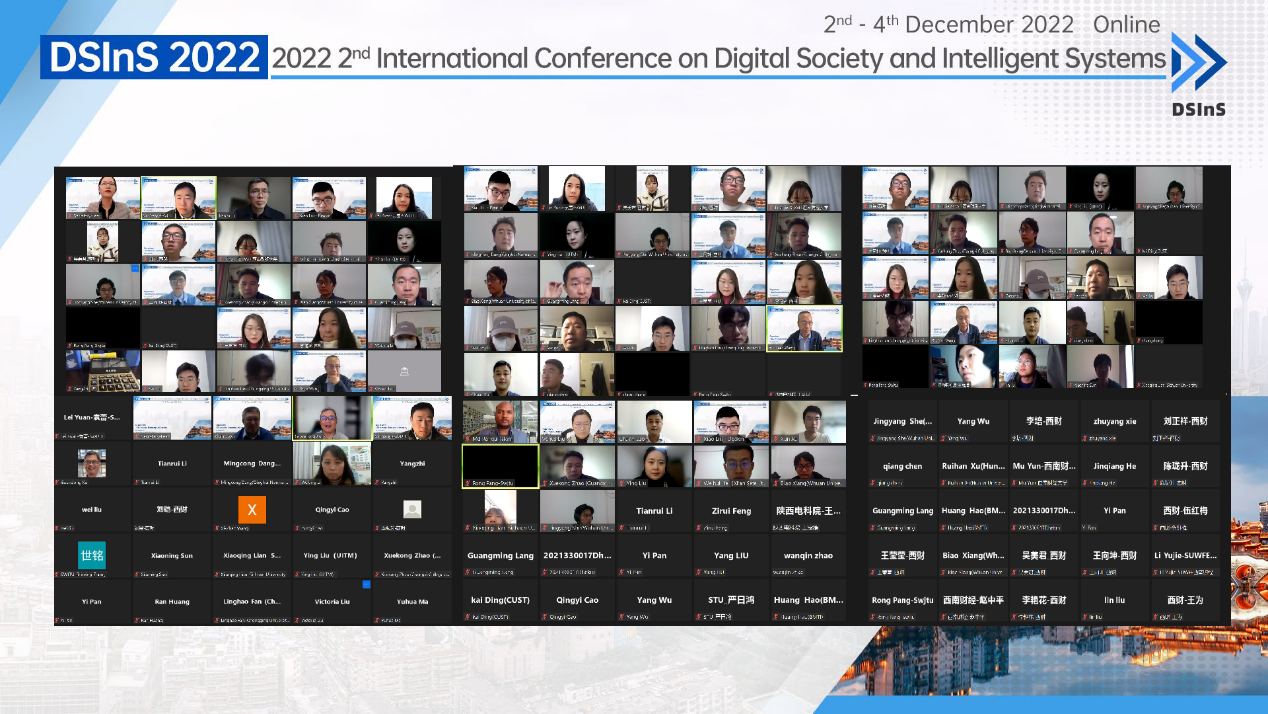Click the blue square icon on Victoria Liu's tile
Image resolution: width=1268 pixels, height=714 pixels.
pyautogui.click(x=366, y=584)
